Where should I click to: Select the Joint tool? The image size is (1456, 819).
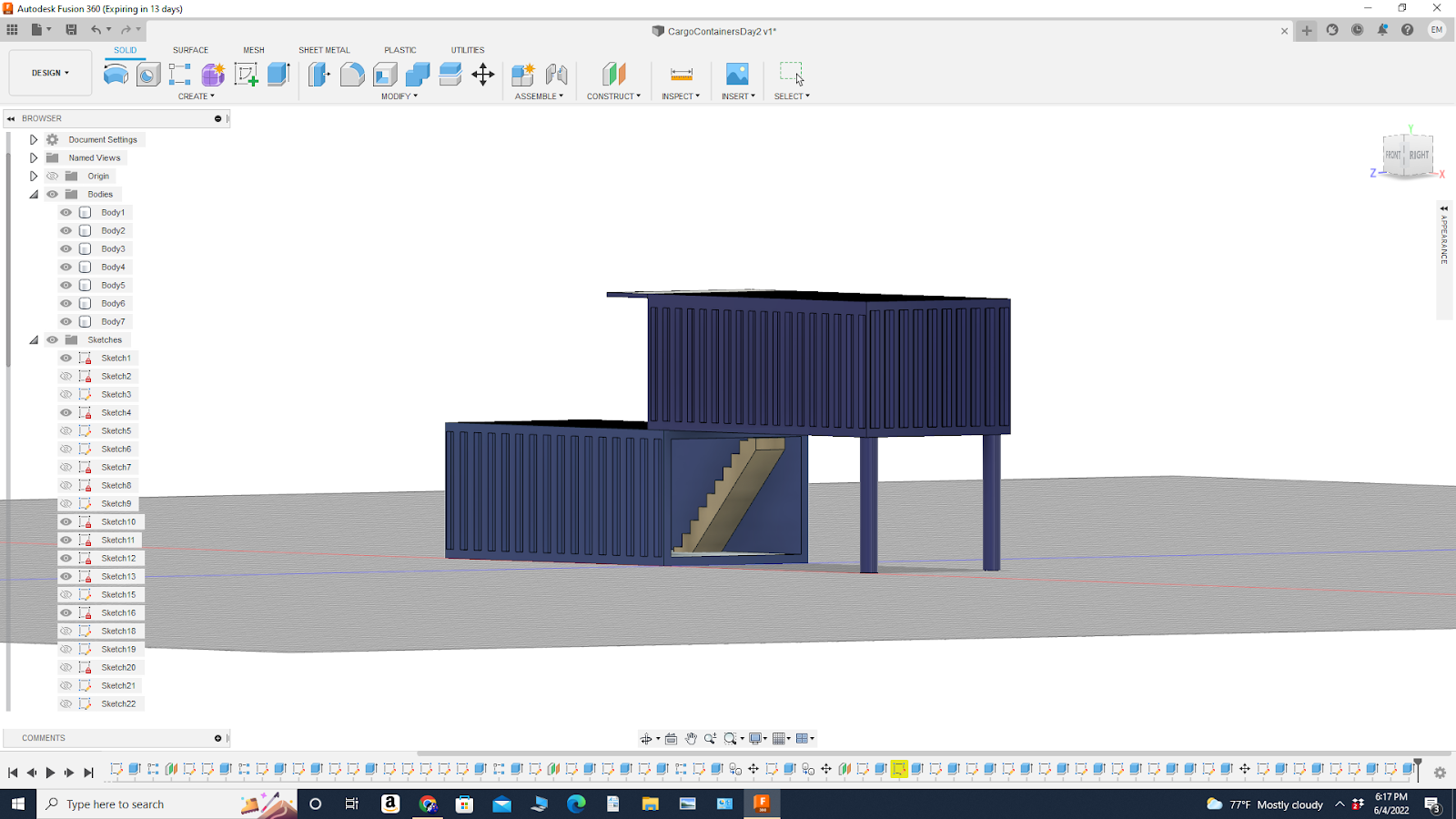pyautogui.click(x=556, y=75)
